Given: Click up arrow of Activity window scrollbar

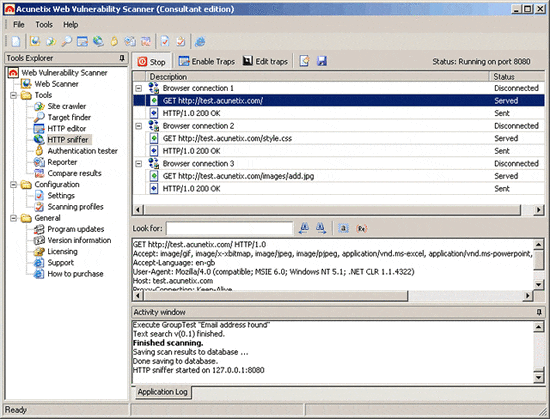Looking at the screenshot, I should click(x=538, y=327).
